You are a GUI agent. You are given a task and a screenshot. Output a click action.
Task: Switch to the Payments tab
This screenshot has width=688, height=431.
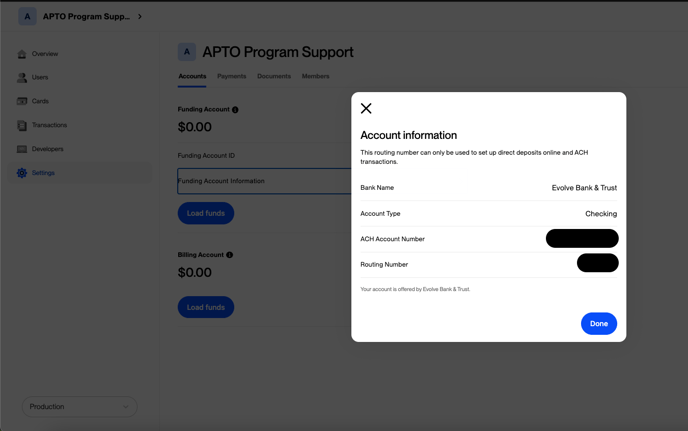coord(232,76)
